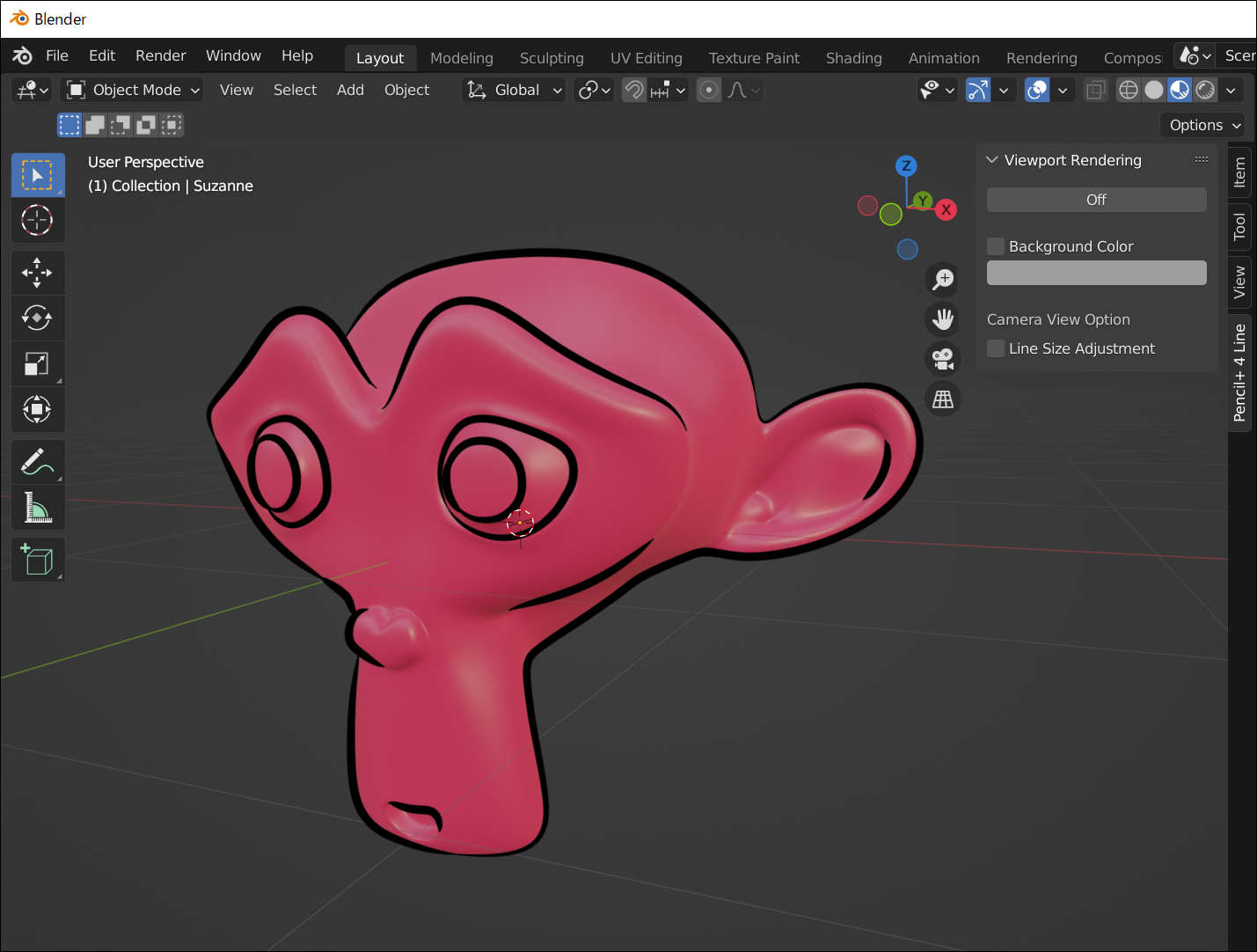Screen dimensions: 1257x952
Task: Switch to wireframe viewport shading
Action: tap(1129, 90)
